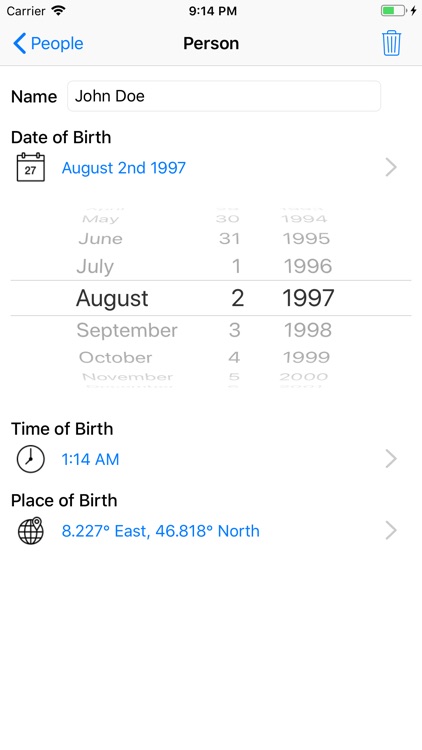Go back to the People list
422x750 pixels.
(x=48, y=44)
